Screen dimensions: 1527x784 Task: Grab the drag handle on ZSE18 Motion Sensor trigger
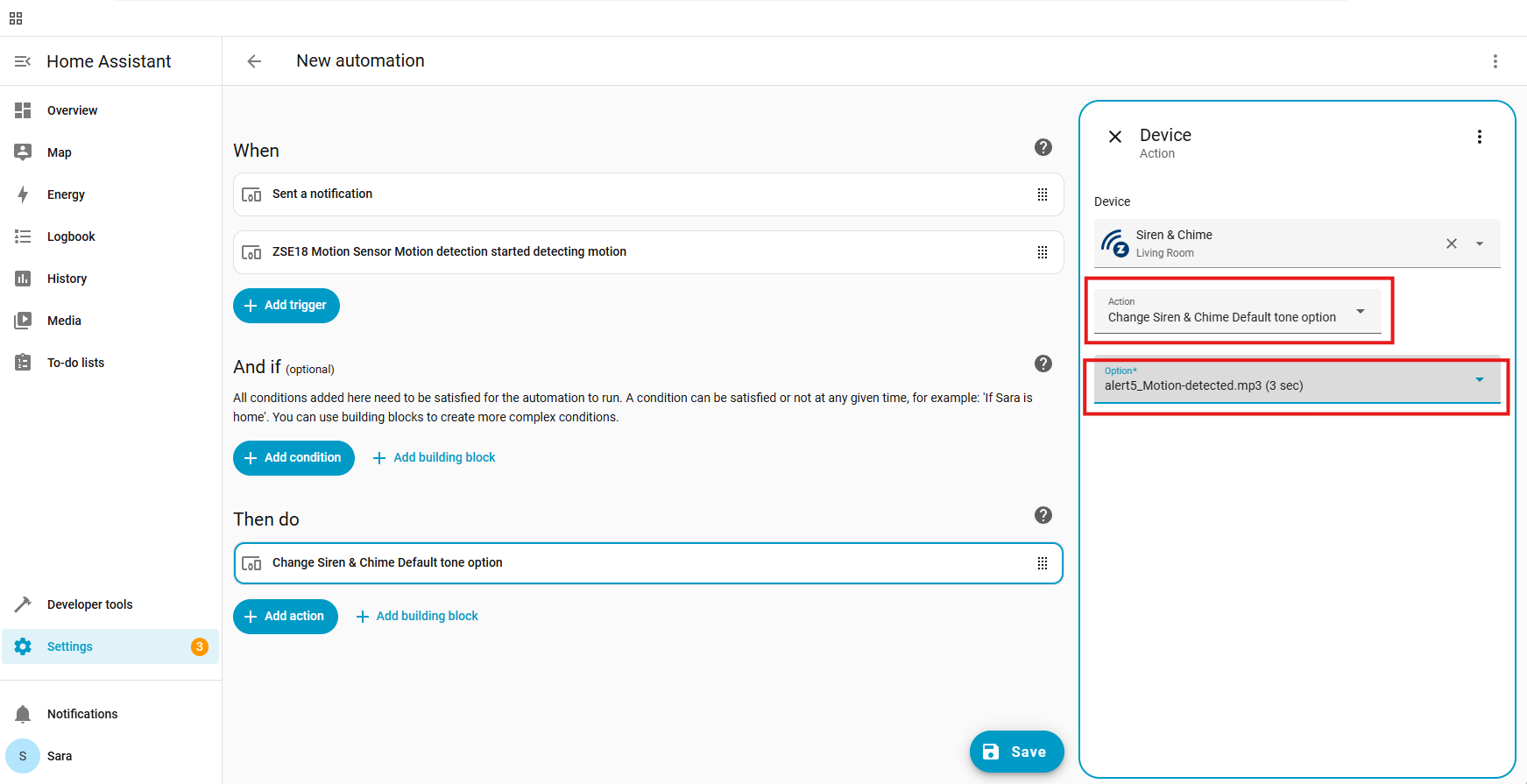click(x=1043, y=252)
